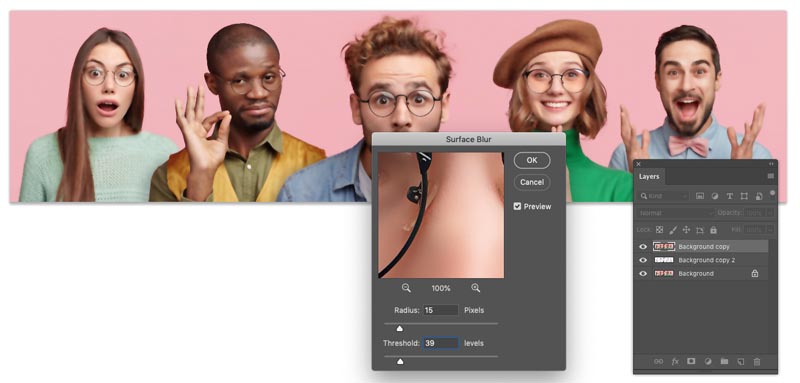Viewport: 800px width, 383px height.
Task: Open the Layers panel options menu
Action: click(770, 176)
